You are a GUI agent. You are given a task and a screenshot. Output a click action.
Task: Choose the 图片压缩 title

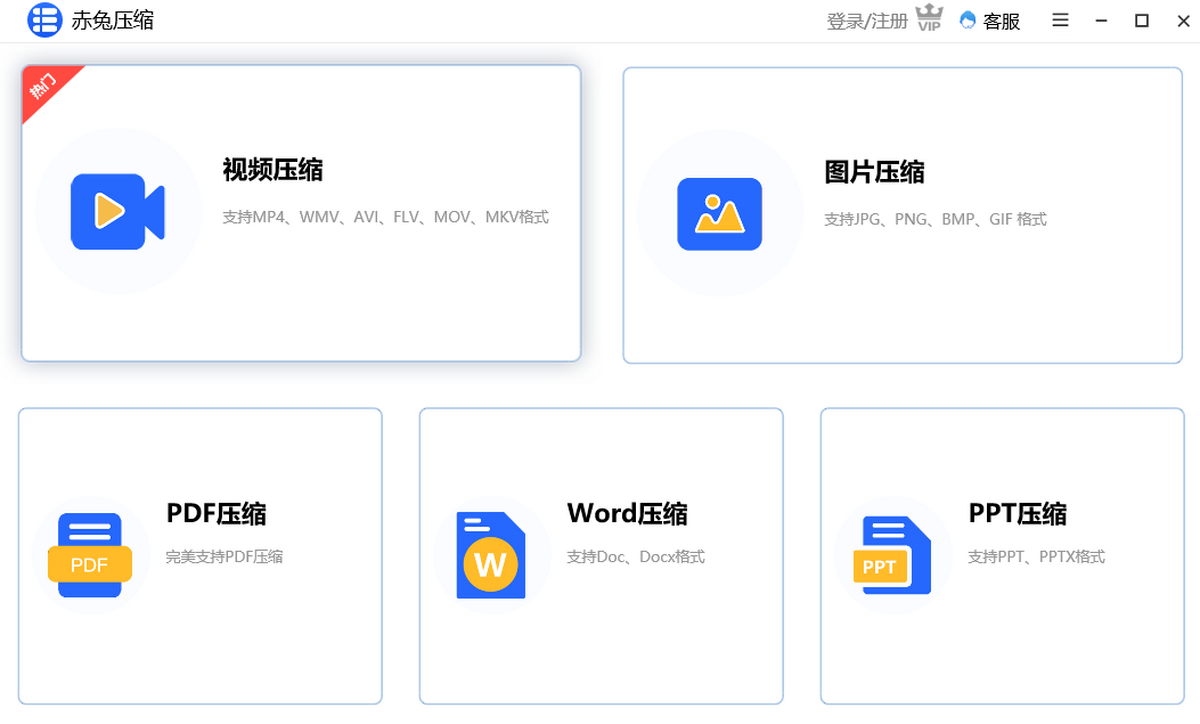pos(874,172)
